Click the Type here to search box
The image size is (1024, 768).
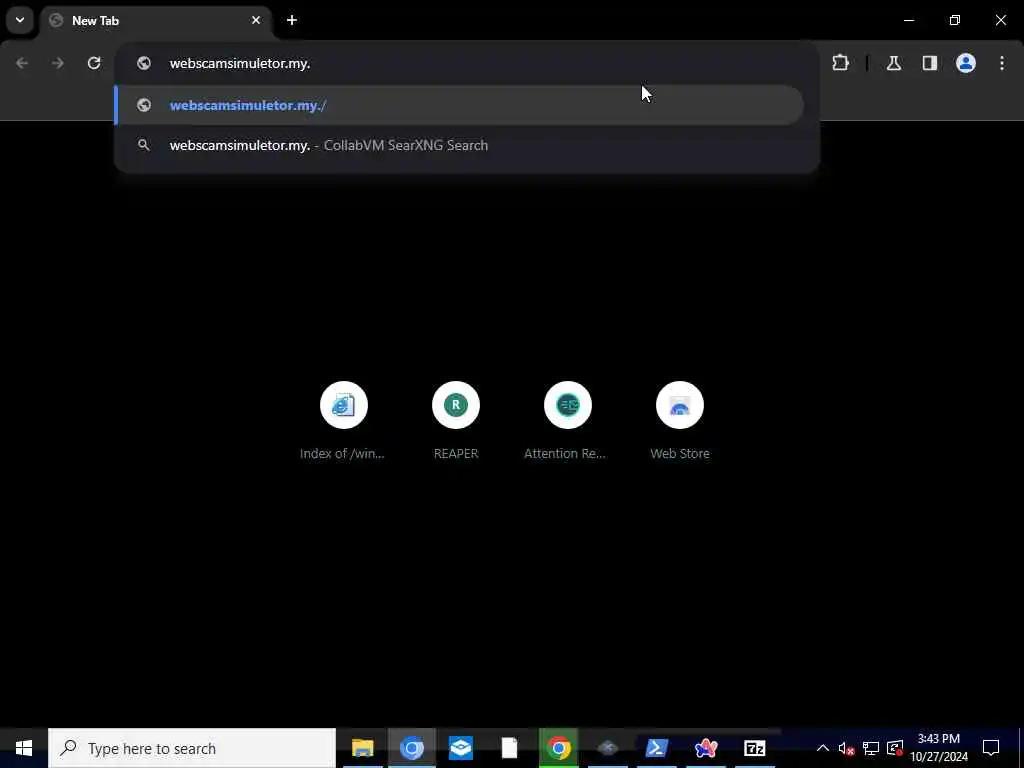(x=192, y=748)
